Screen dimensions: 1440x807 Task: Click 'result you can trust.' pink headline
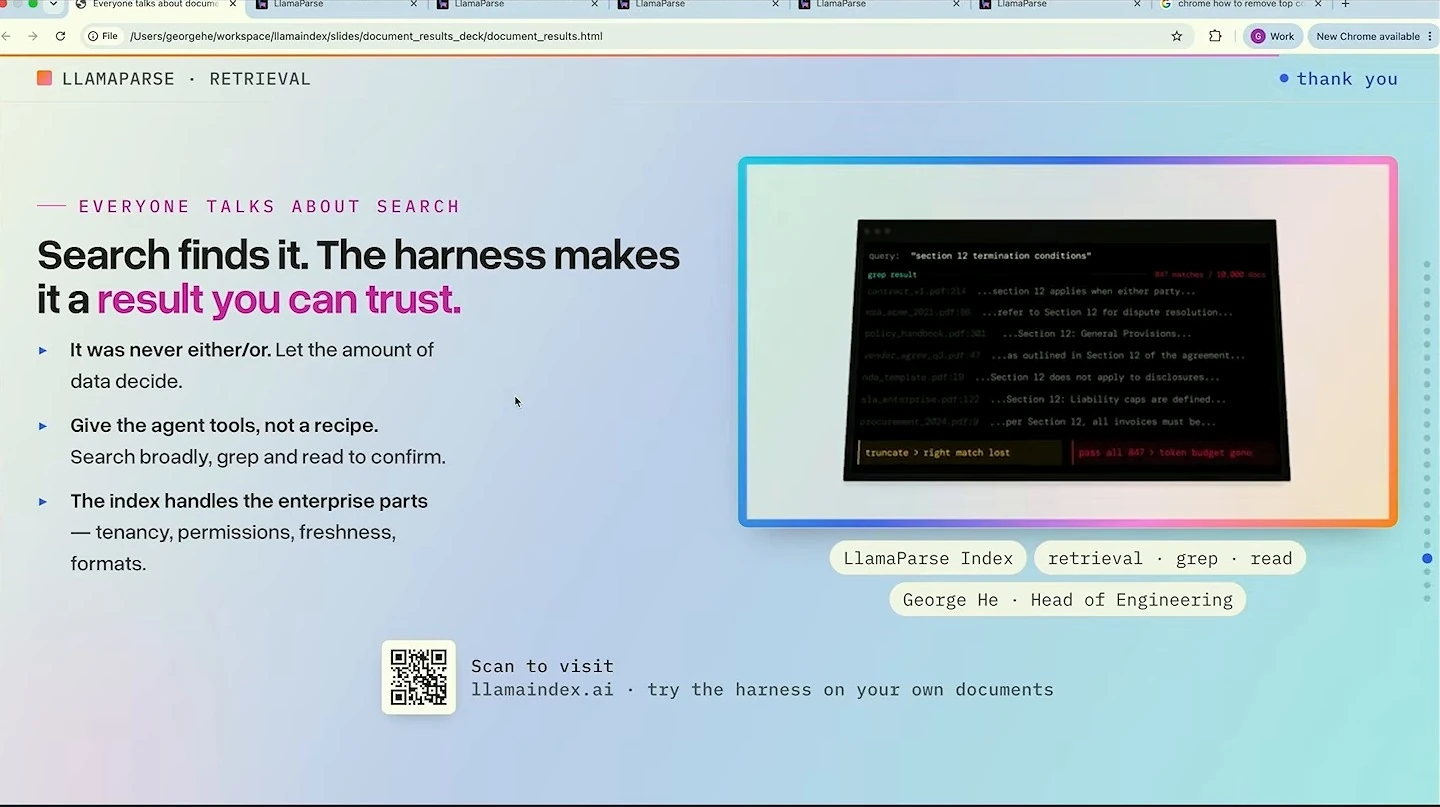pos(279,299)
